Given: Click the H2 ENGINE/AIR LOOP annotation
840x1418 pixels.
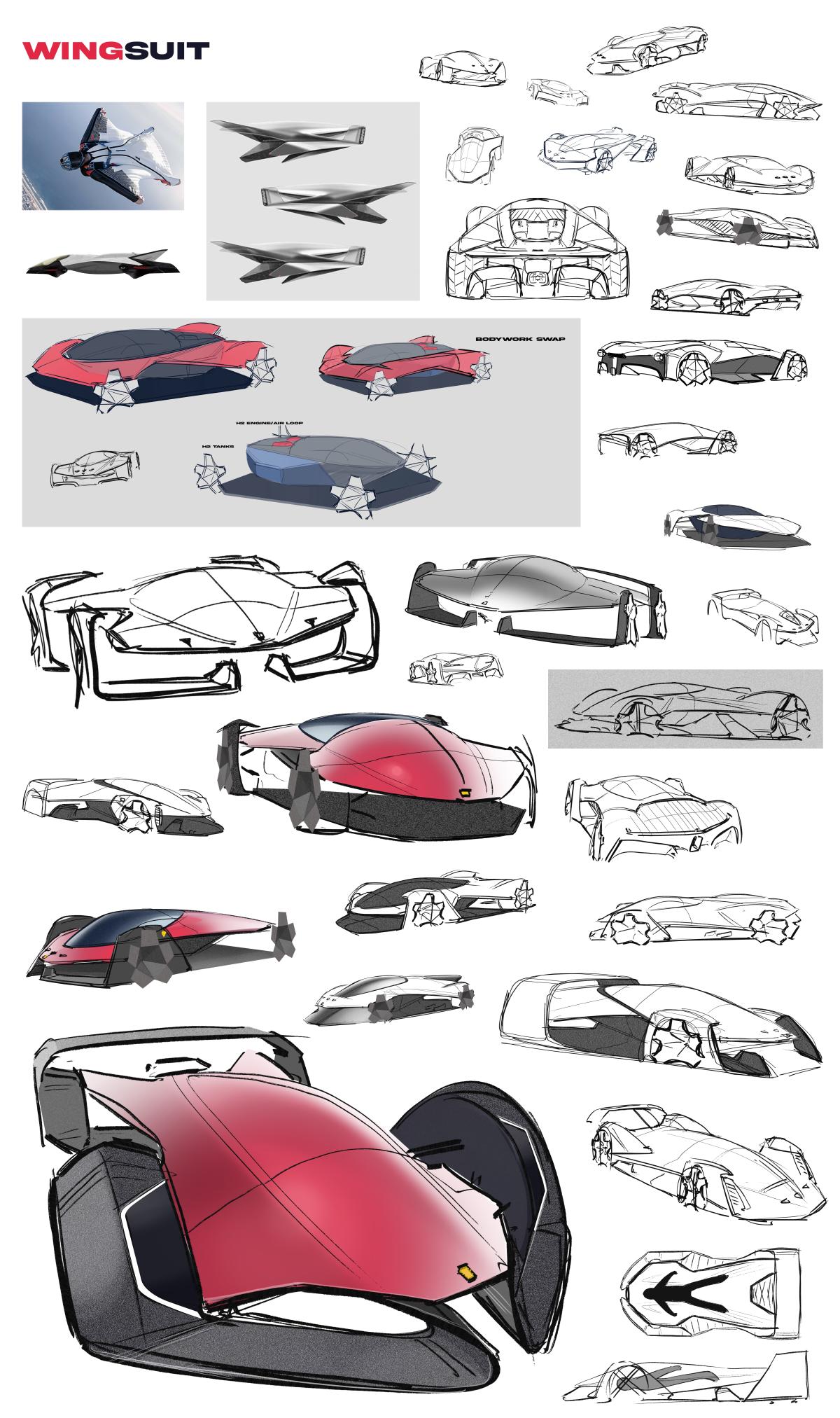Looking at the screenshot, I should point(269,423).
